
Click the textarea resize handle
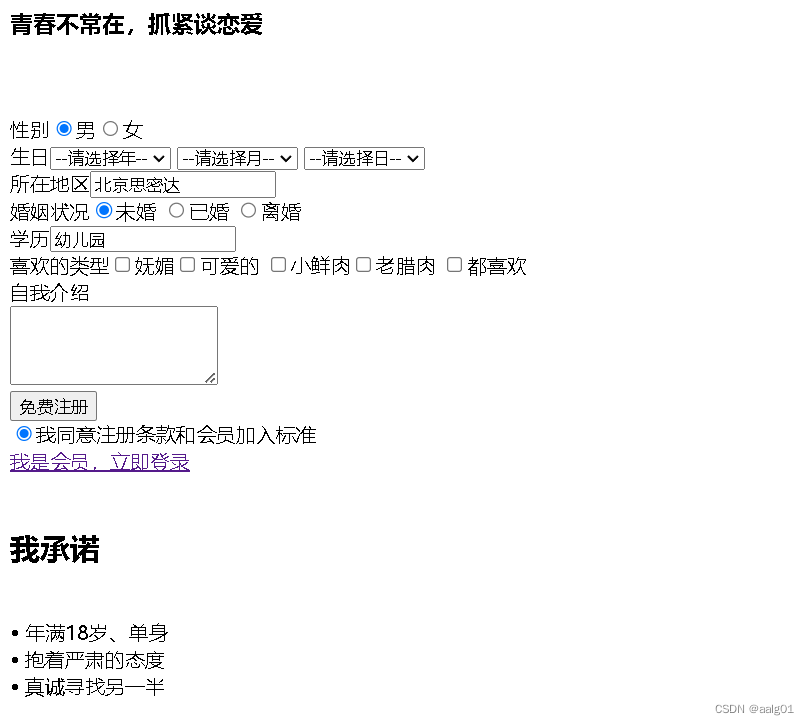click(211, 378)
